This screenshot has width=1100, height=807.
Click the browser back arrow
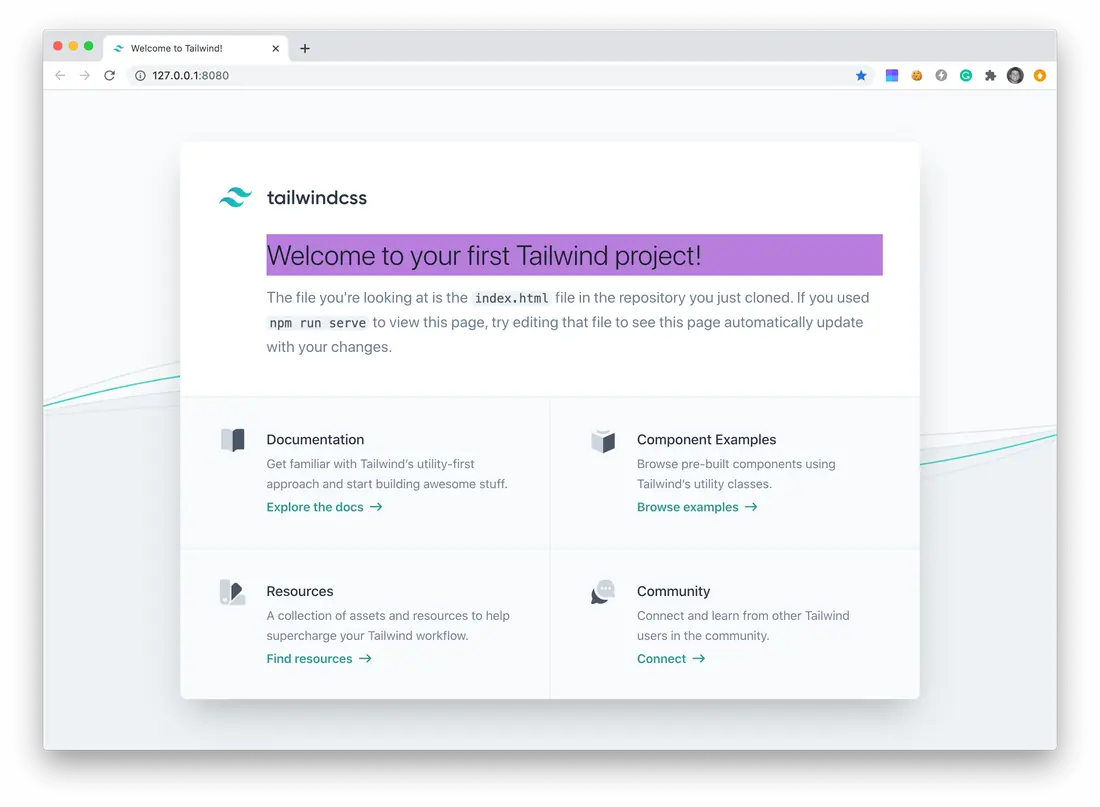60,76
